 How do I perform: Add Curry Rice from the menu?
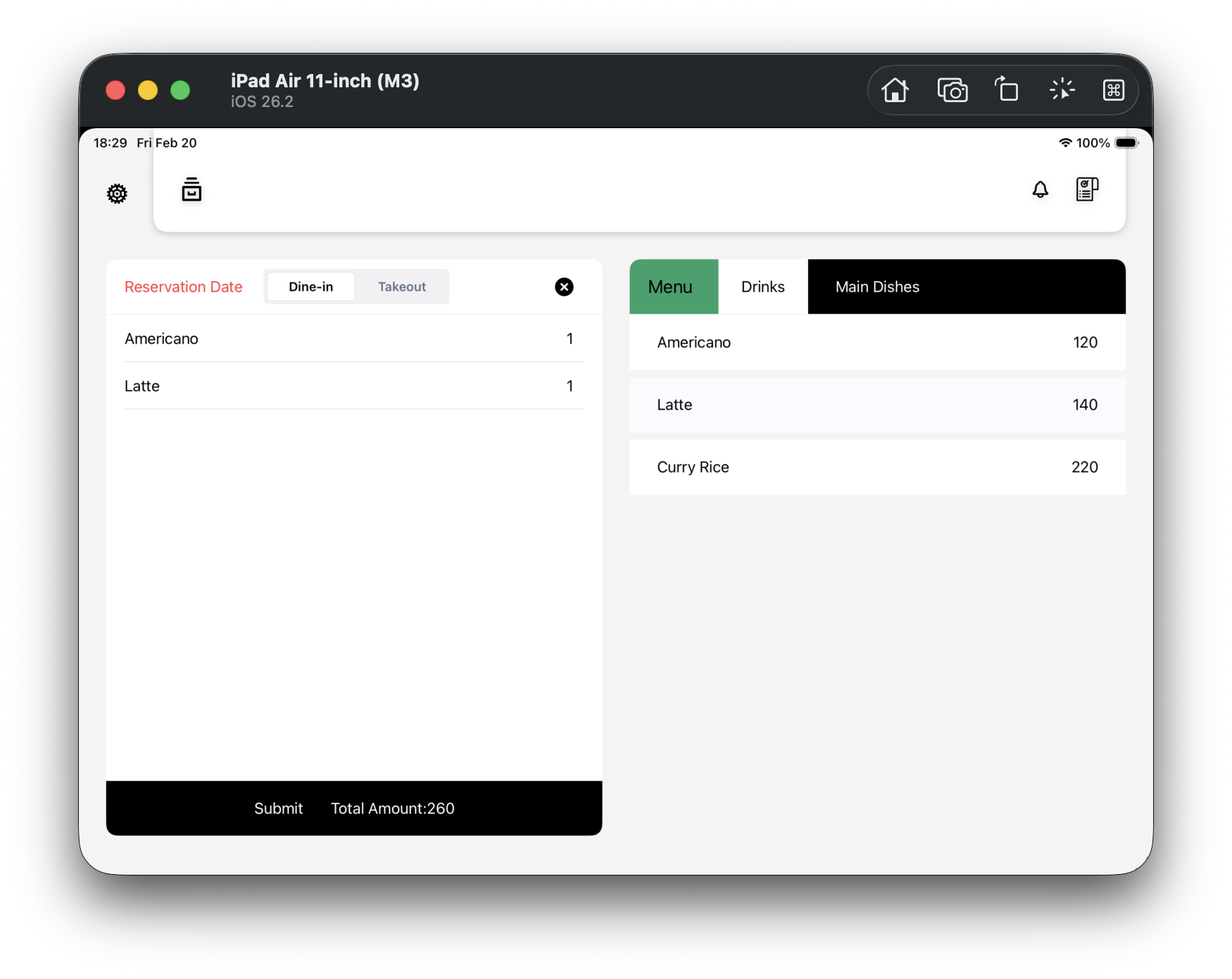[876, 467]
